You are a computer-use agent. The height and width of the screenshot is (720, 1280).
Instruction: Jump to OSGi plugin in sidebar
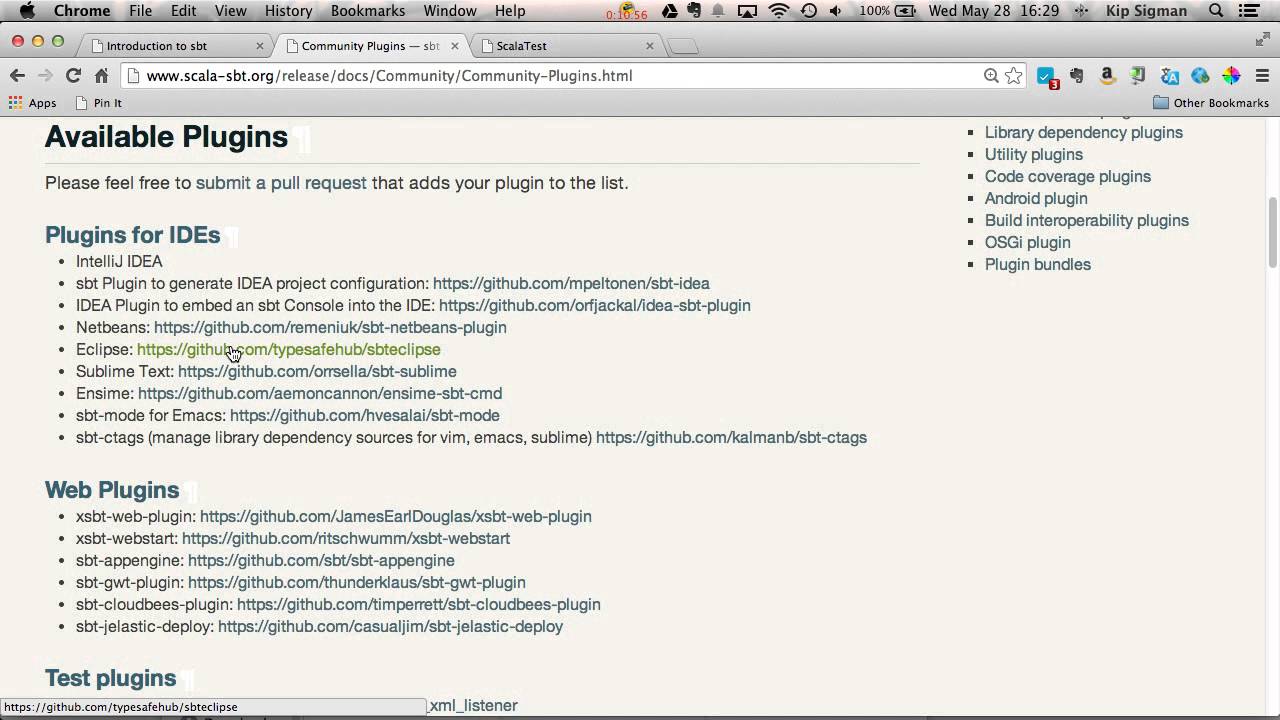1028,243
